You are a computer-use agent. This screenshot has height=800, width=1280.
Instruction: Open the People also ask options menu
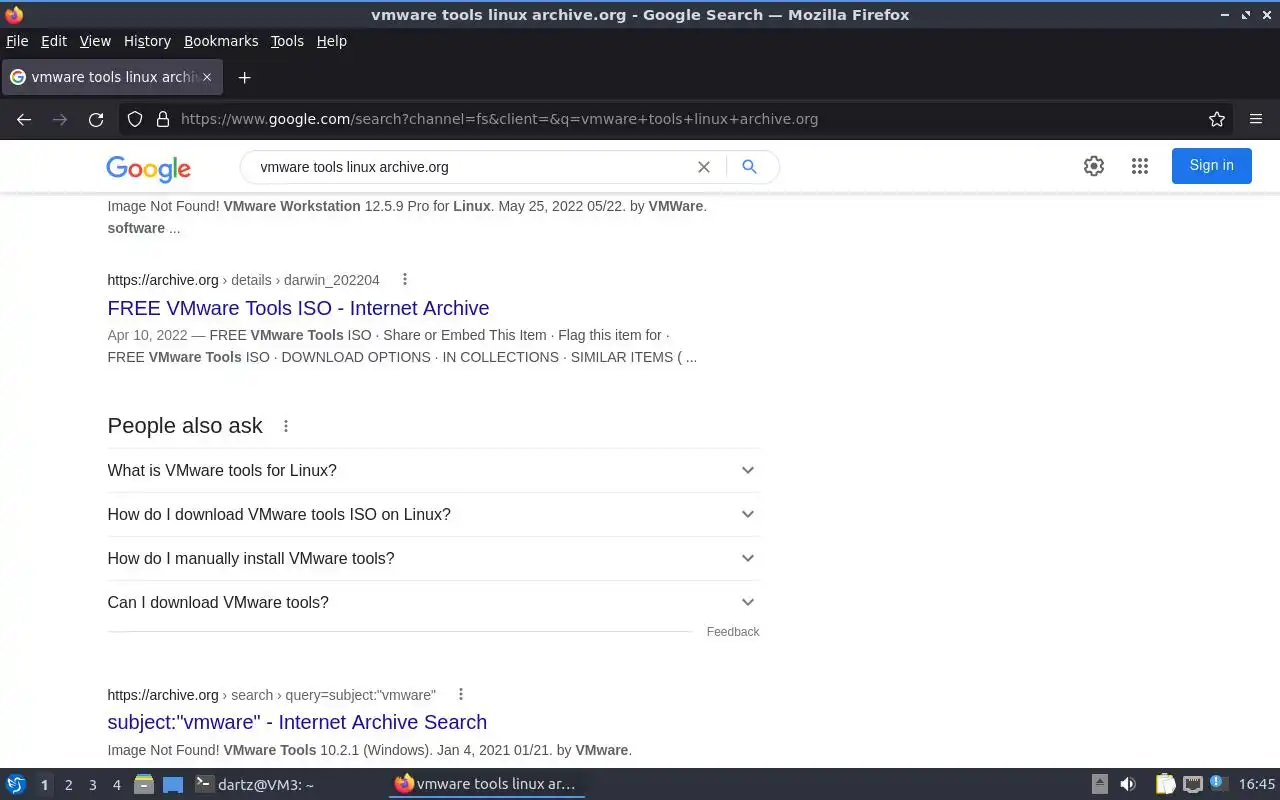pyautogui.click(x=286, y=426)
